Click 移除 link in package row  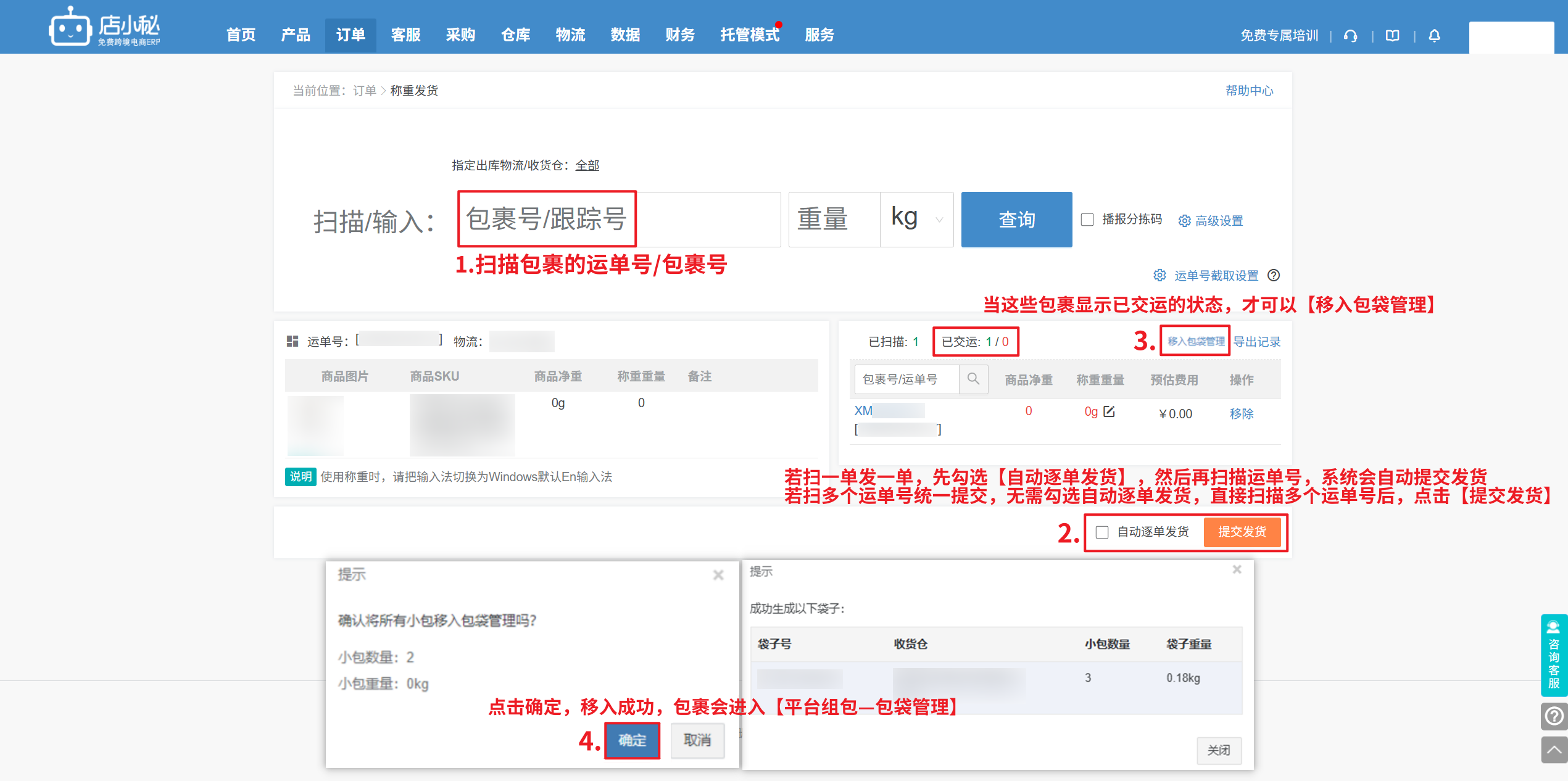click(1241, 413)
